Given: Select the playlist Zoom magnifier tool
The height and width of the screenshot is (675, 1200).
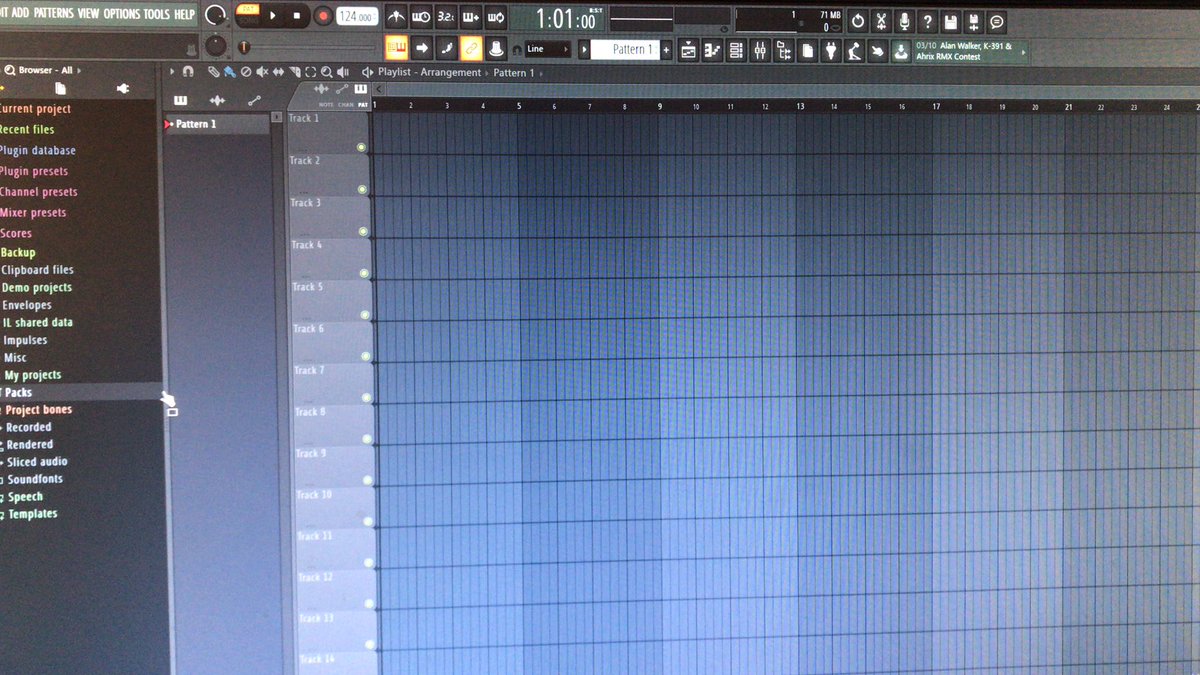Looking at the screenshot, I should tap(326, 72).
